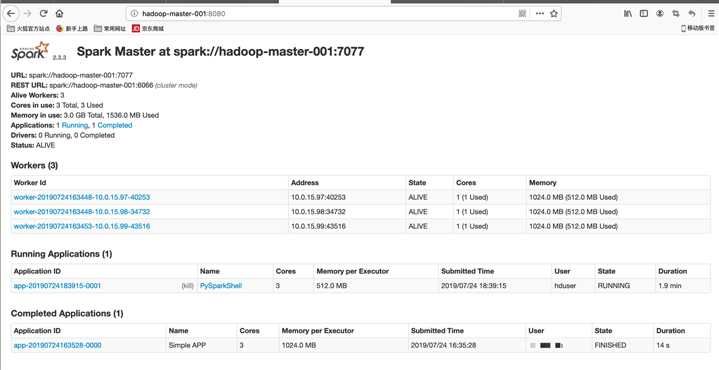
Task: Open the hamburger application menu
Action: pyautogui.click(x=711, y=14)
